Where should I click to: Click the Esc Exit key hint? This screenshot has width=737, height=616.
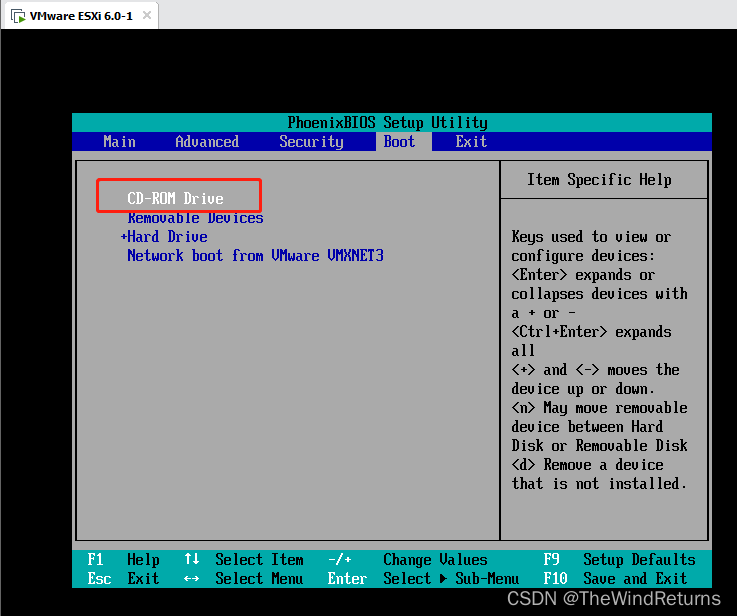pos(123,578)
